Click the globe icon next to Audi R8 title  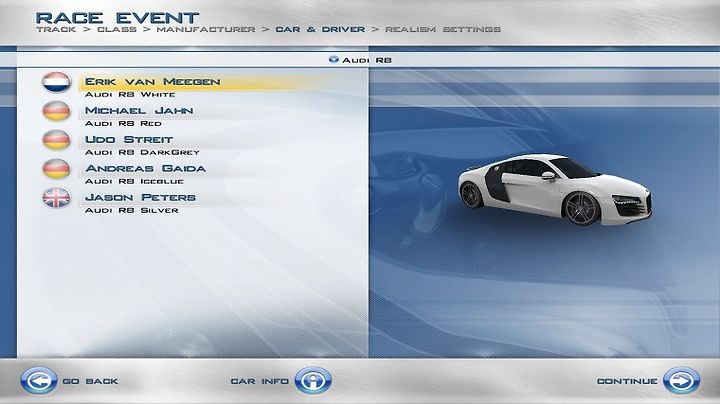(x=334, y=59)
